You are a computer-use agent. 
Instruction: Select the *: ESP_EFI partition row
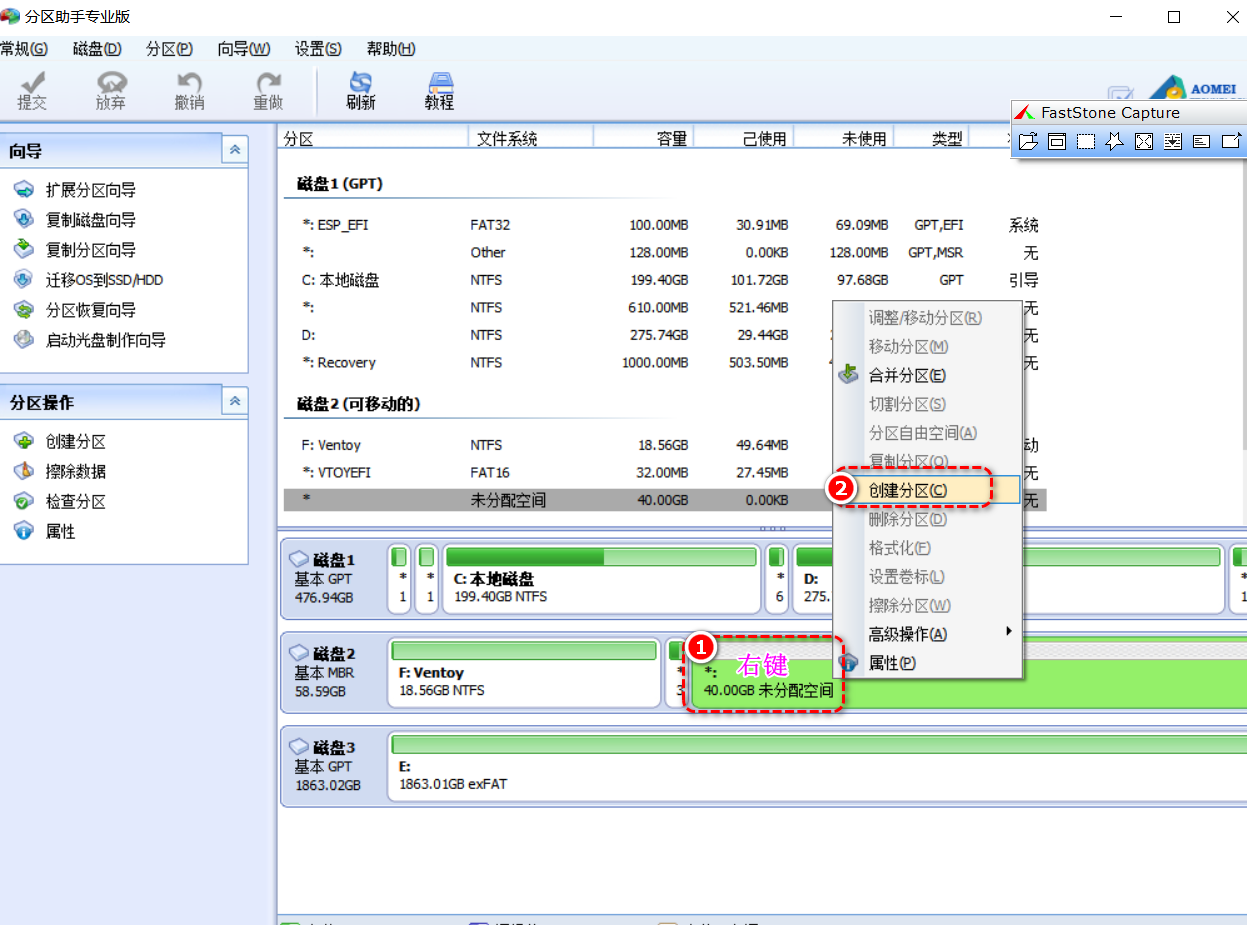pyautogui.click(x=665, y=225)
